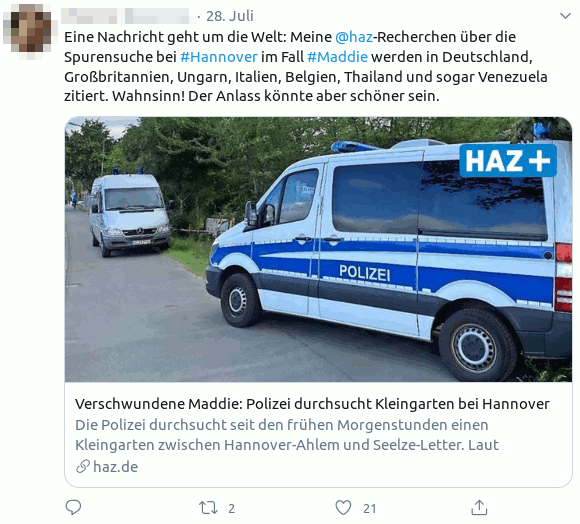Expand the tweet options chevron

click(565, 16)
